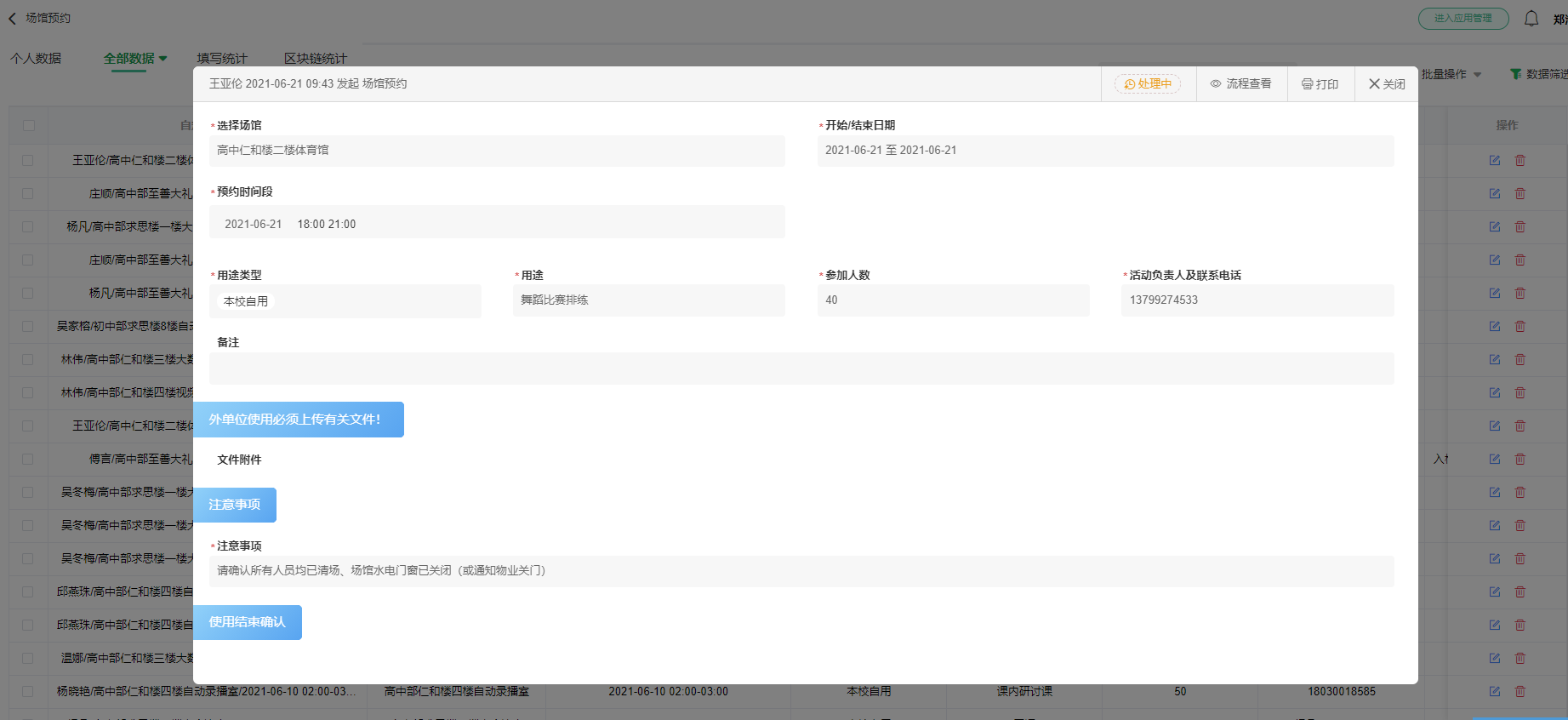Check the box for the first 王亚伦 row
1568x720 pixels.
(28, 160)
